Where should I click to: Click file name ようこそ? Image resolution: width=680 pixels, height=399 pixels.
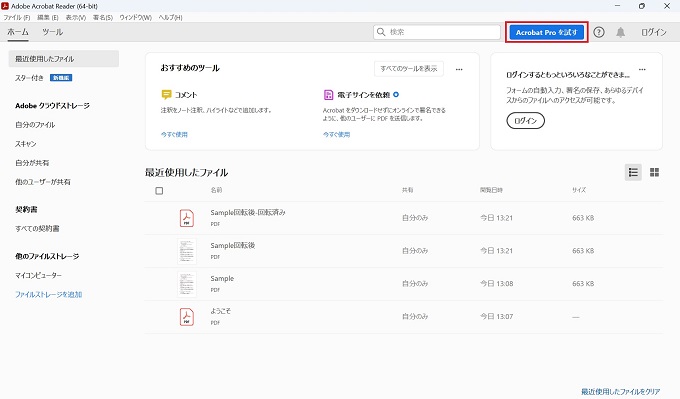point(221,311)
